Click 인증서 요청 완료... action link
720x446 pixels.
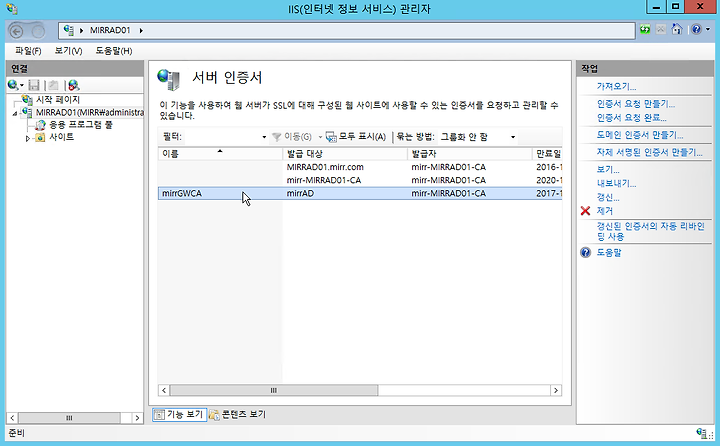(x=632, y=118)
